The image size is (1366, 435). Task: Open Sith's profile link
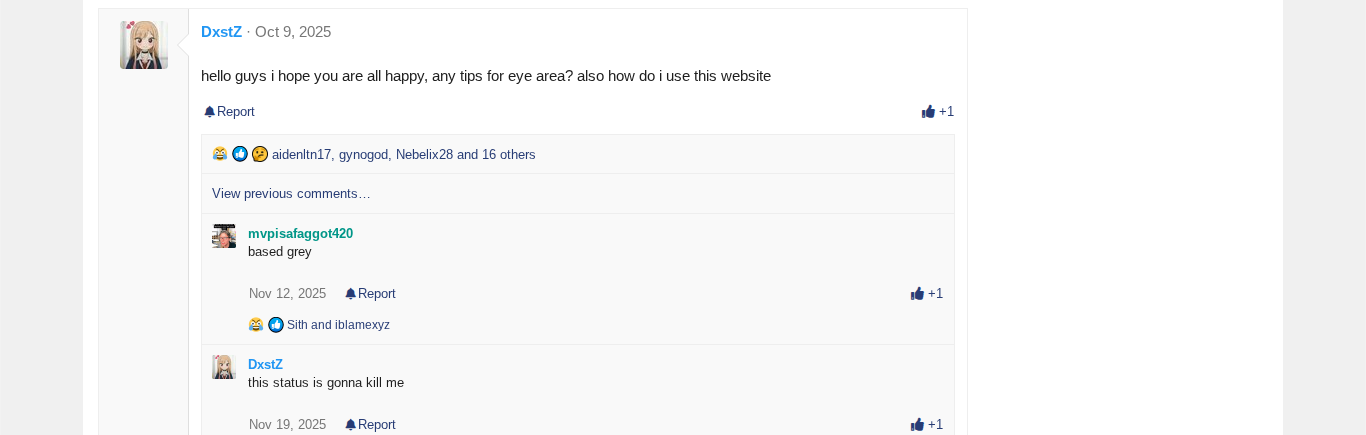pos(297,325)
